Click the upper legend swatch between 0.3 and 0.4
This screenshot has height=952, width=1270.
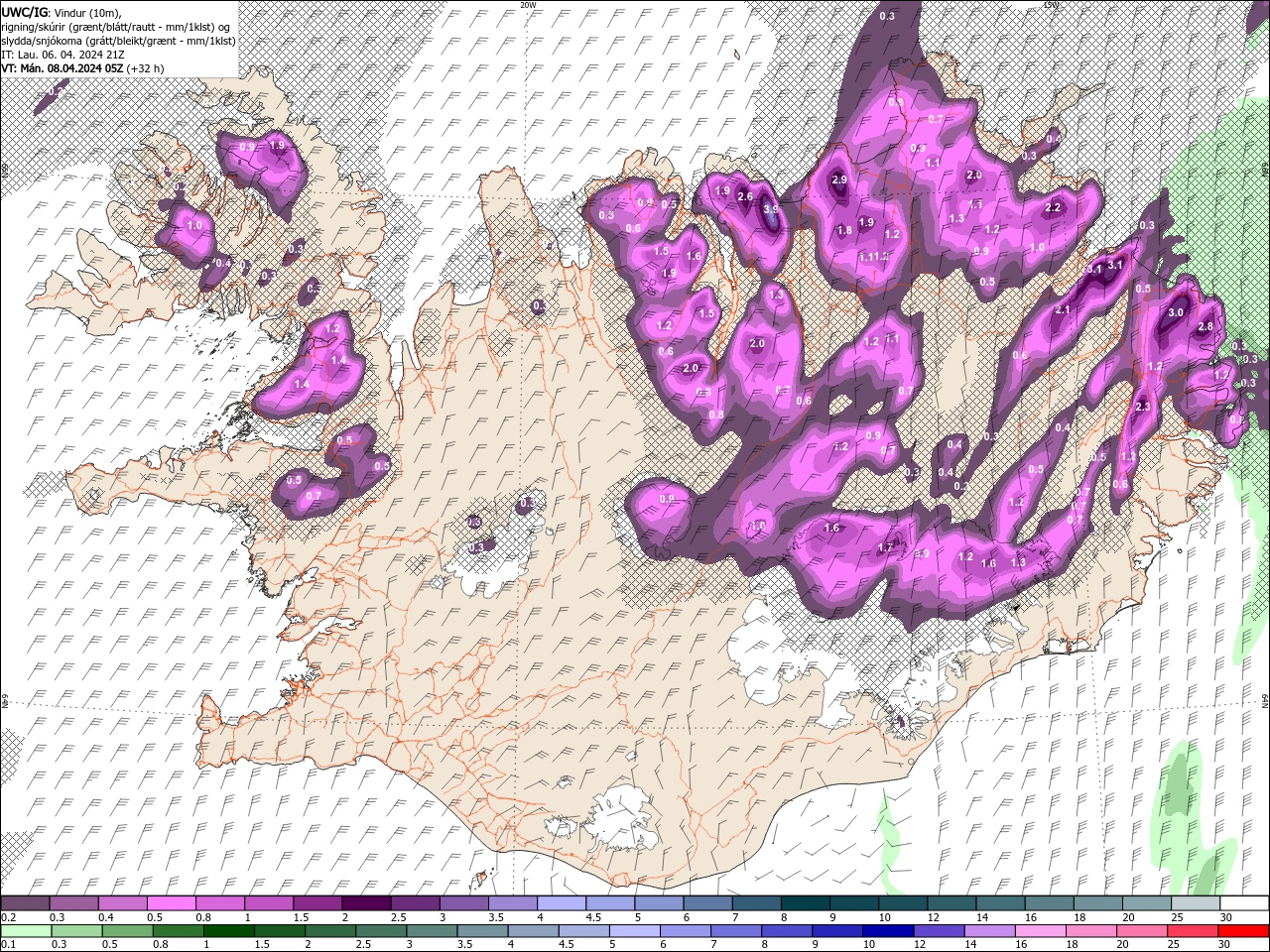pyautogui.click(x=73, y=903)
